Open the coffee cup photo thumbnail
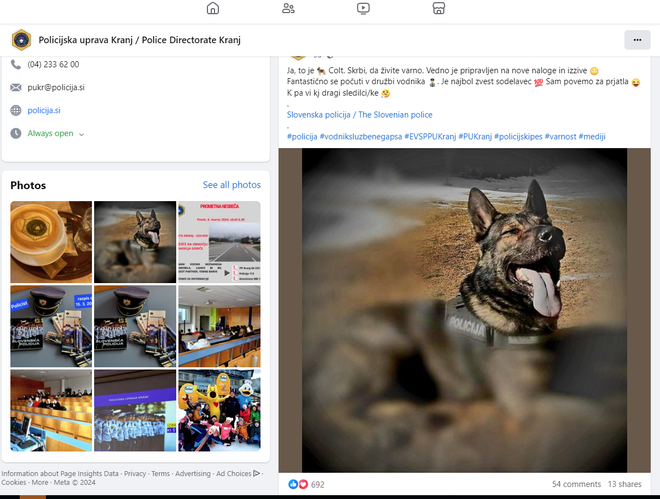The width and height of the screenshot is (660, 499). point(51,242)
